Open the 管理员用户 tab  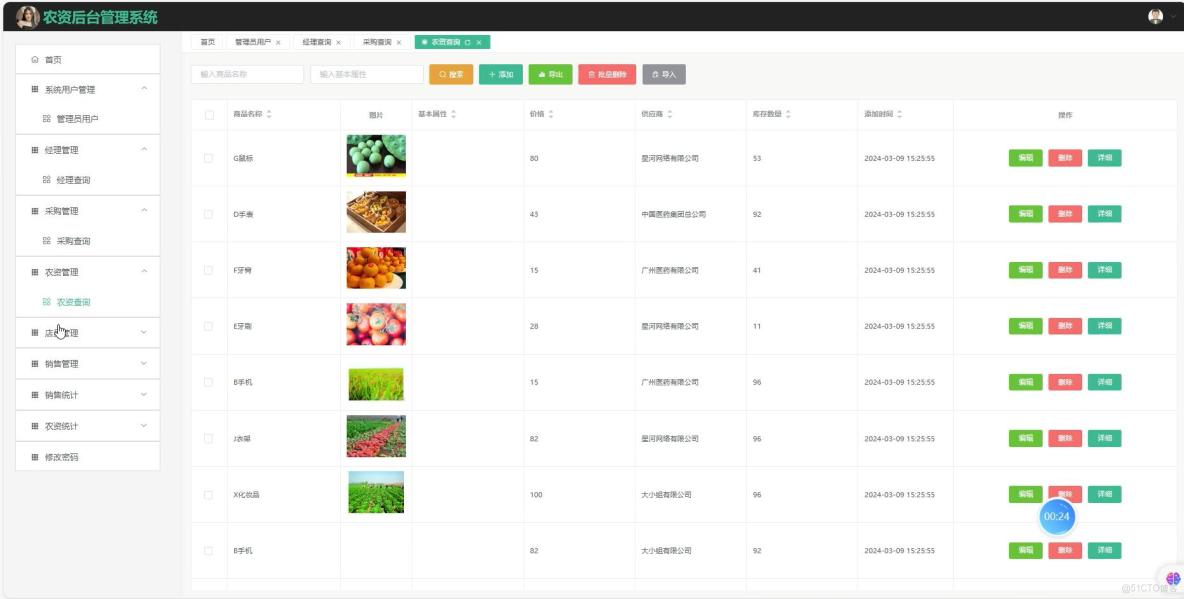tap(254, 42)
